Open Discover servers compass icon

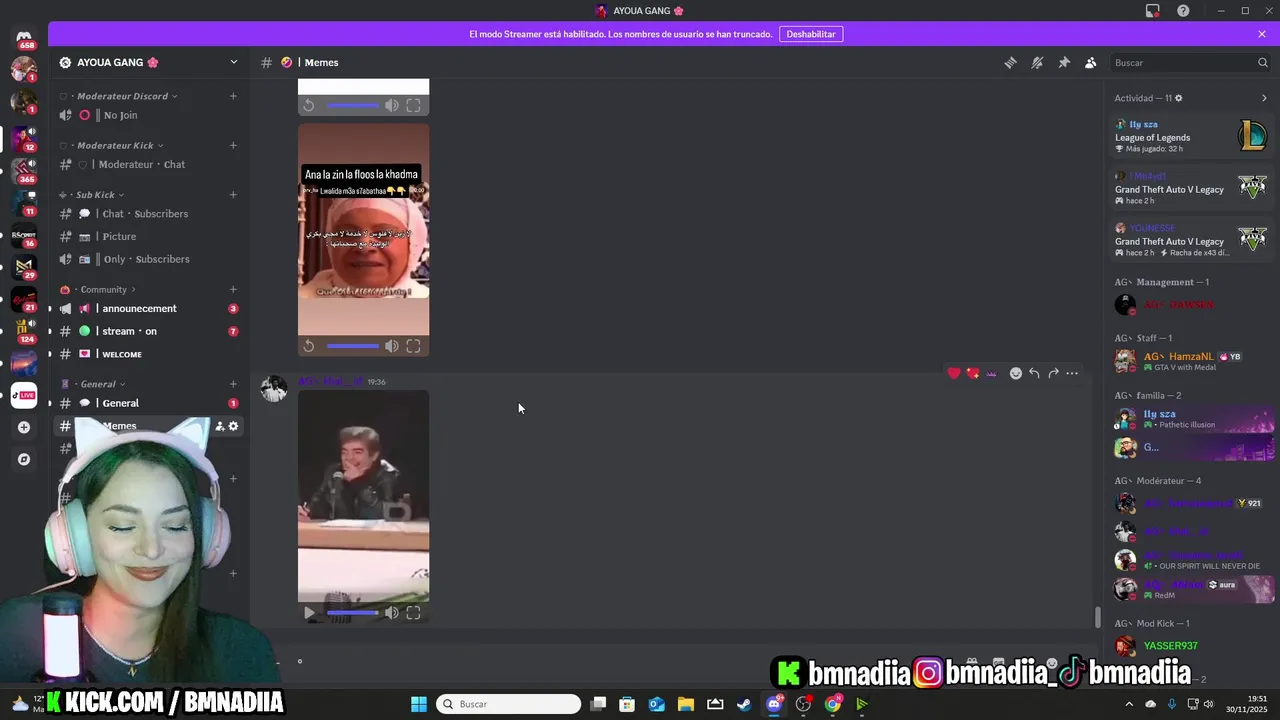[24, 459]
